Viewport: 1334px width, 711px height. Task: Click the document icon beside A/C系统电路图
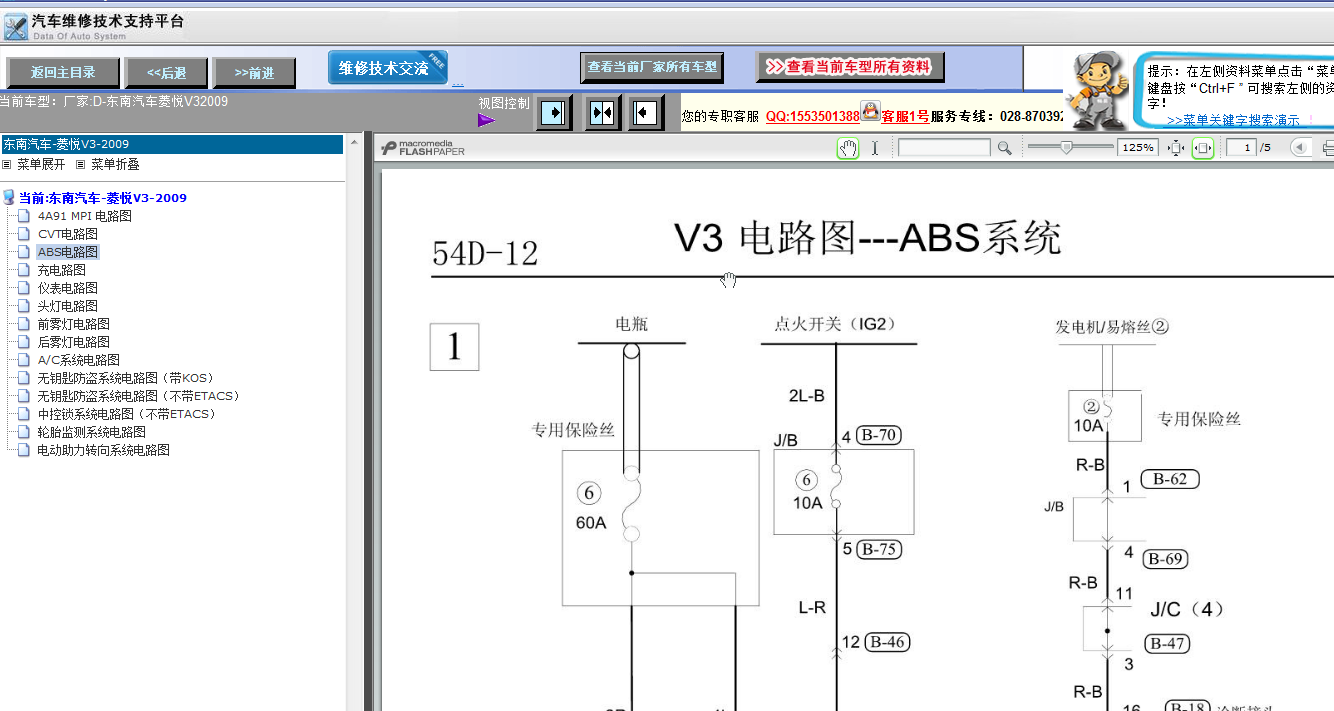pos(25,360)
